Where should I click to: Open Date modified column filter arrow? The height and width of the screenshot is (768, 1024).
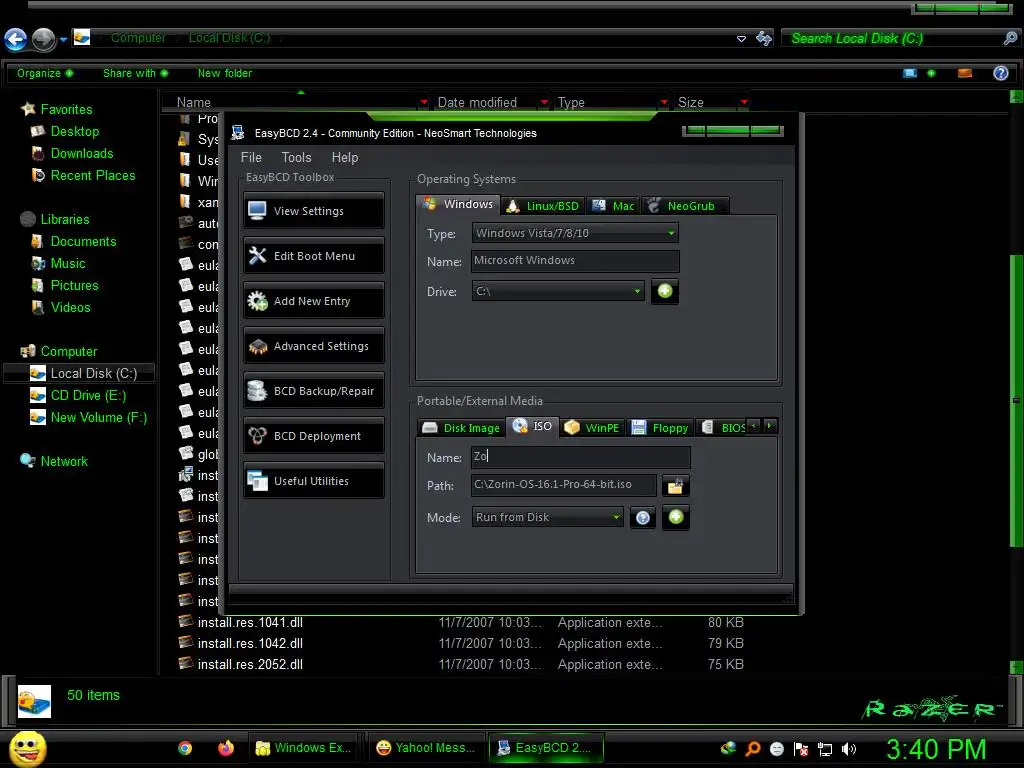[x=544, y=102]
